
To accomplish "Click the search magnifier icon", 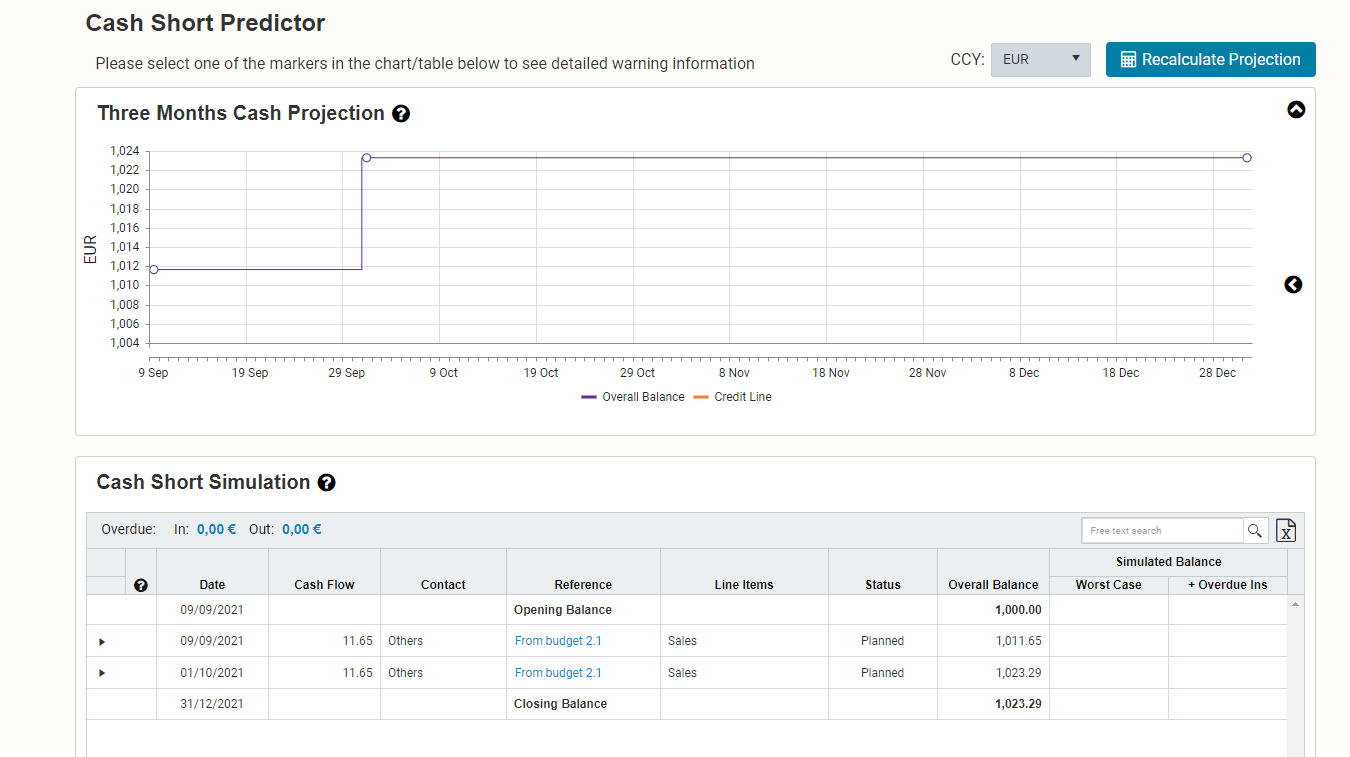I will pyautogui.click(x=1255, y=531).
